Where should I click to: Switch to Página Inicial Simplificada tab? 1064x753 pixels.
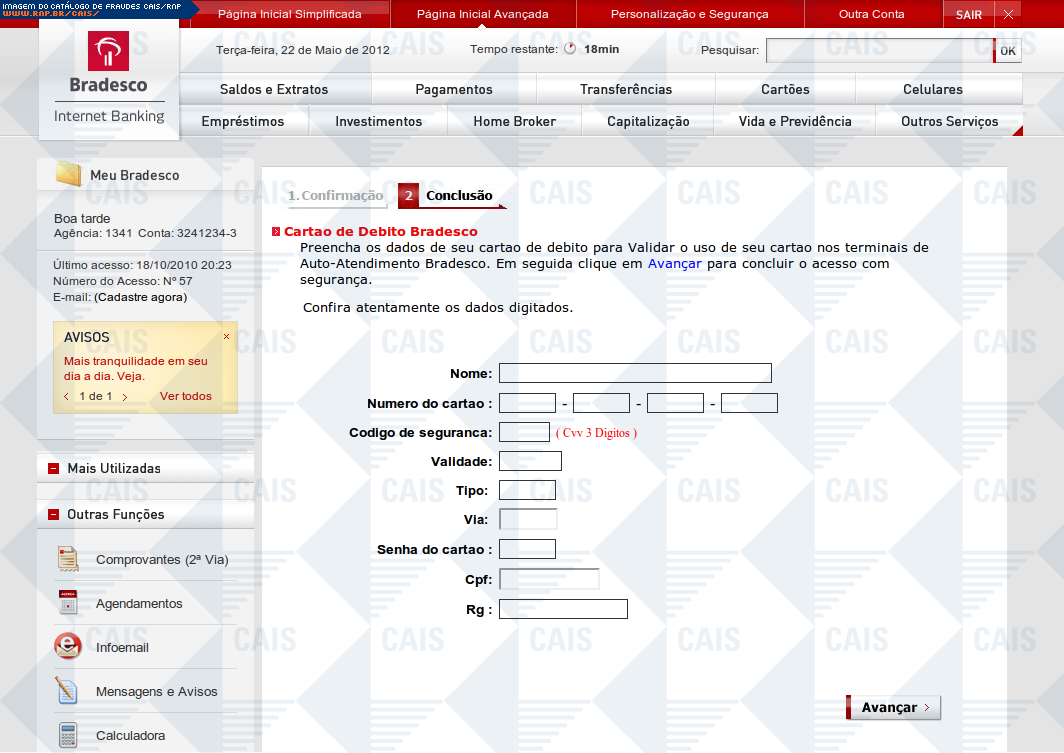click(x=289, y=14)
